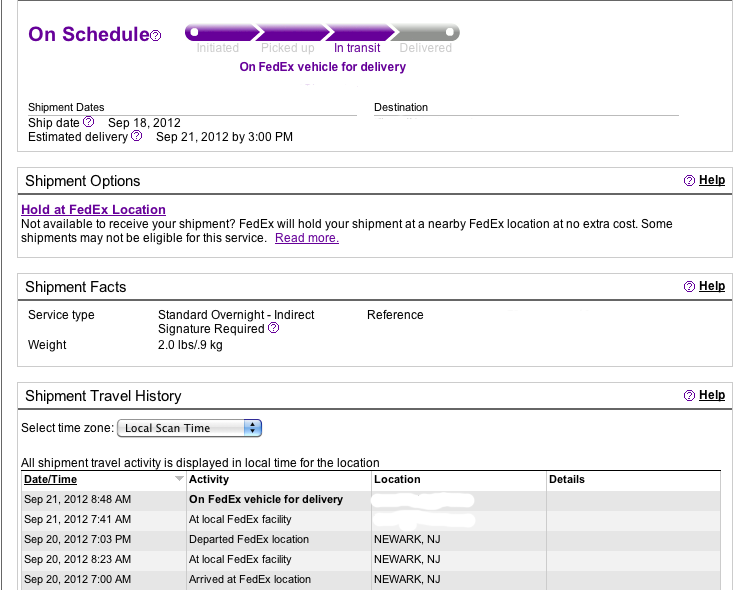The width and height of the screenshot is (745, 590).
Task: Click help icon after Signature Required
Action: tap(274, 328)
